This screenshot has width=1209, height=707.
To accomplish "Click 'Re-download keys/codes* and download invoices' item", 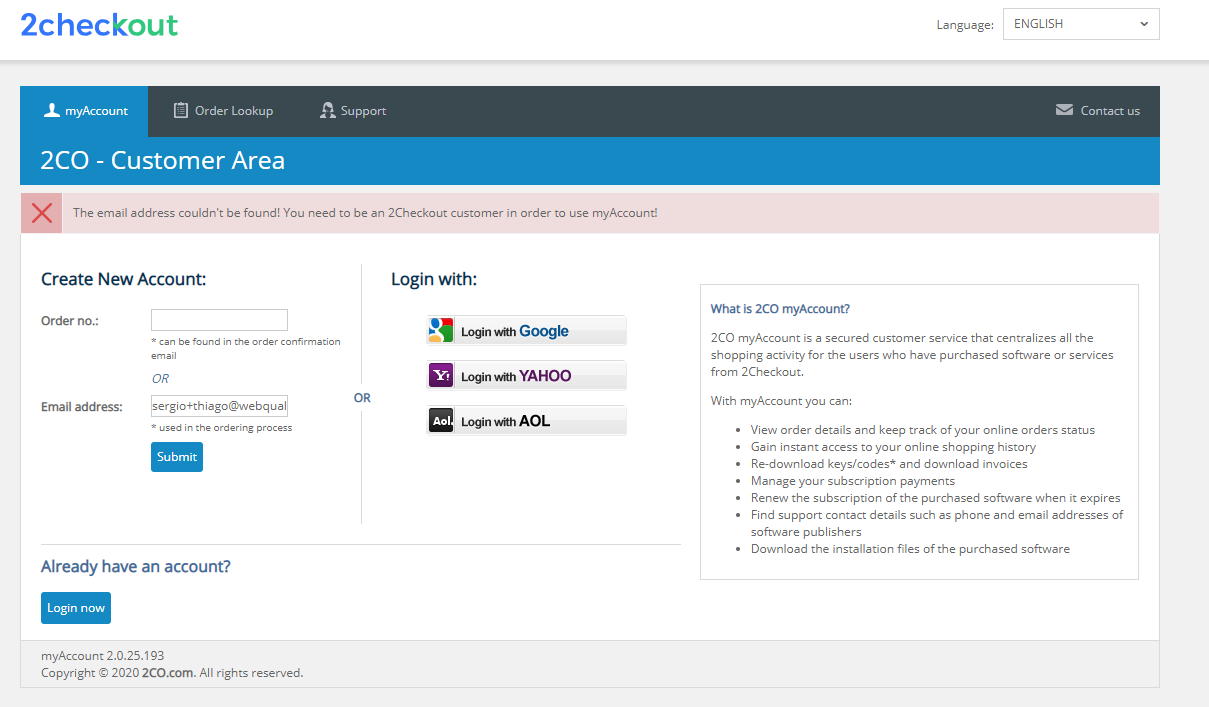I will click(x=889, y=464).
